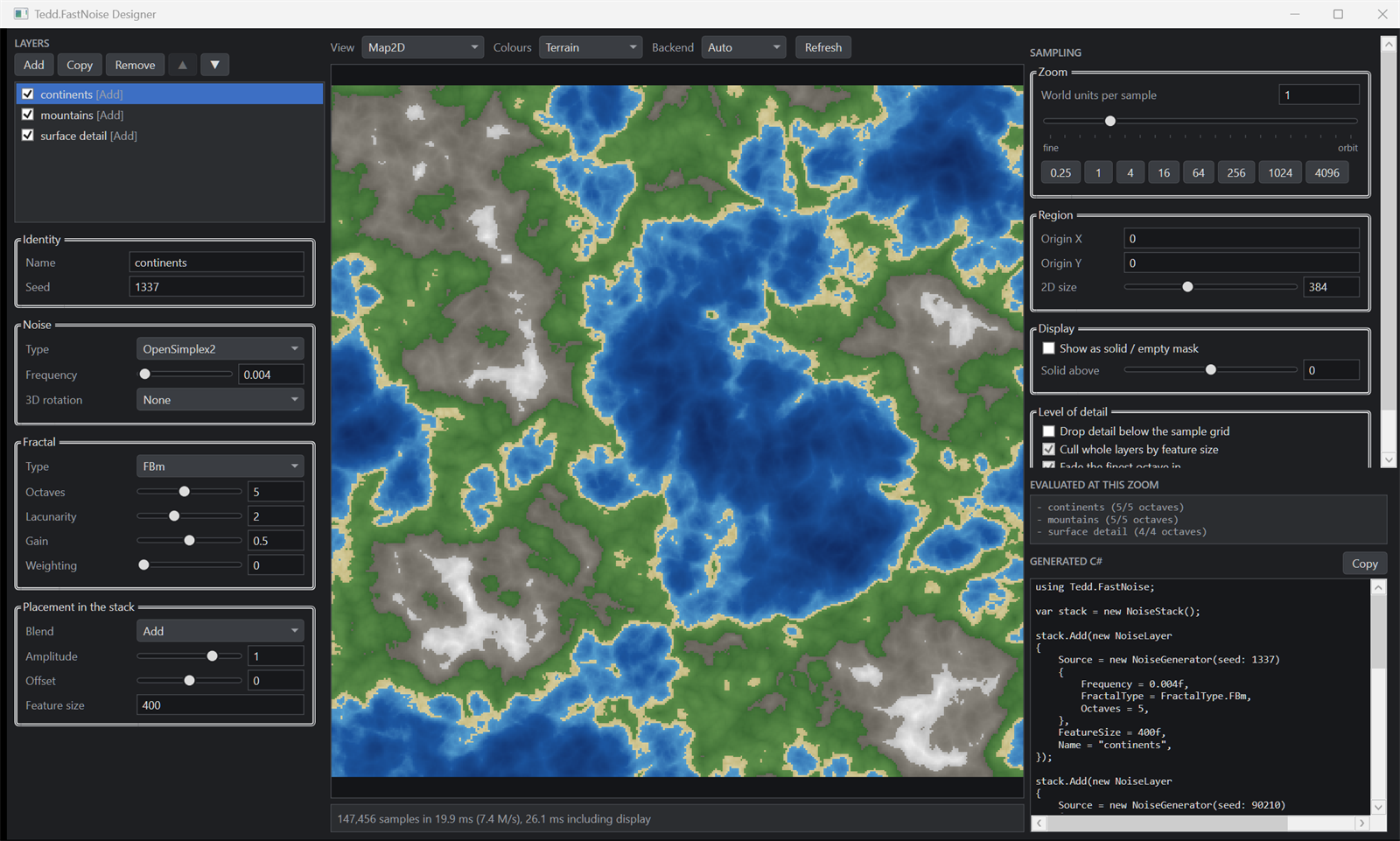The width and height of the screenshot is (1400, 841).
Task: Open the Blend dropdown showing Add
Action: 220,631
